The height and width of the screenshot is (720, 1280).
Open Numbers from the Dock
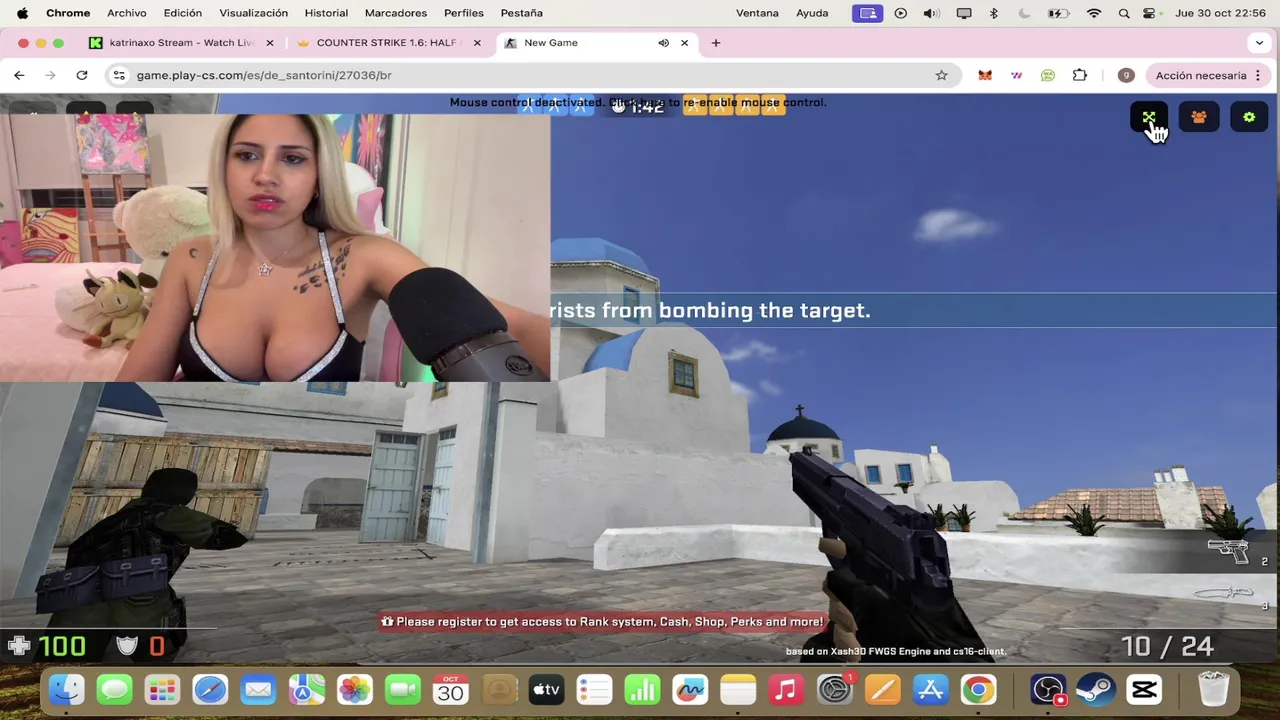tap(642, 690)
